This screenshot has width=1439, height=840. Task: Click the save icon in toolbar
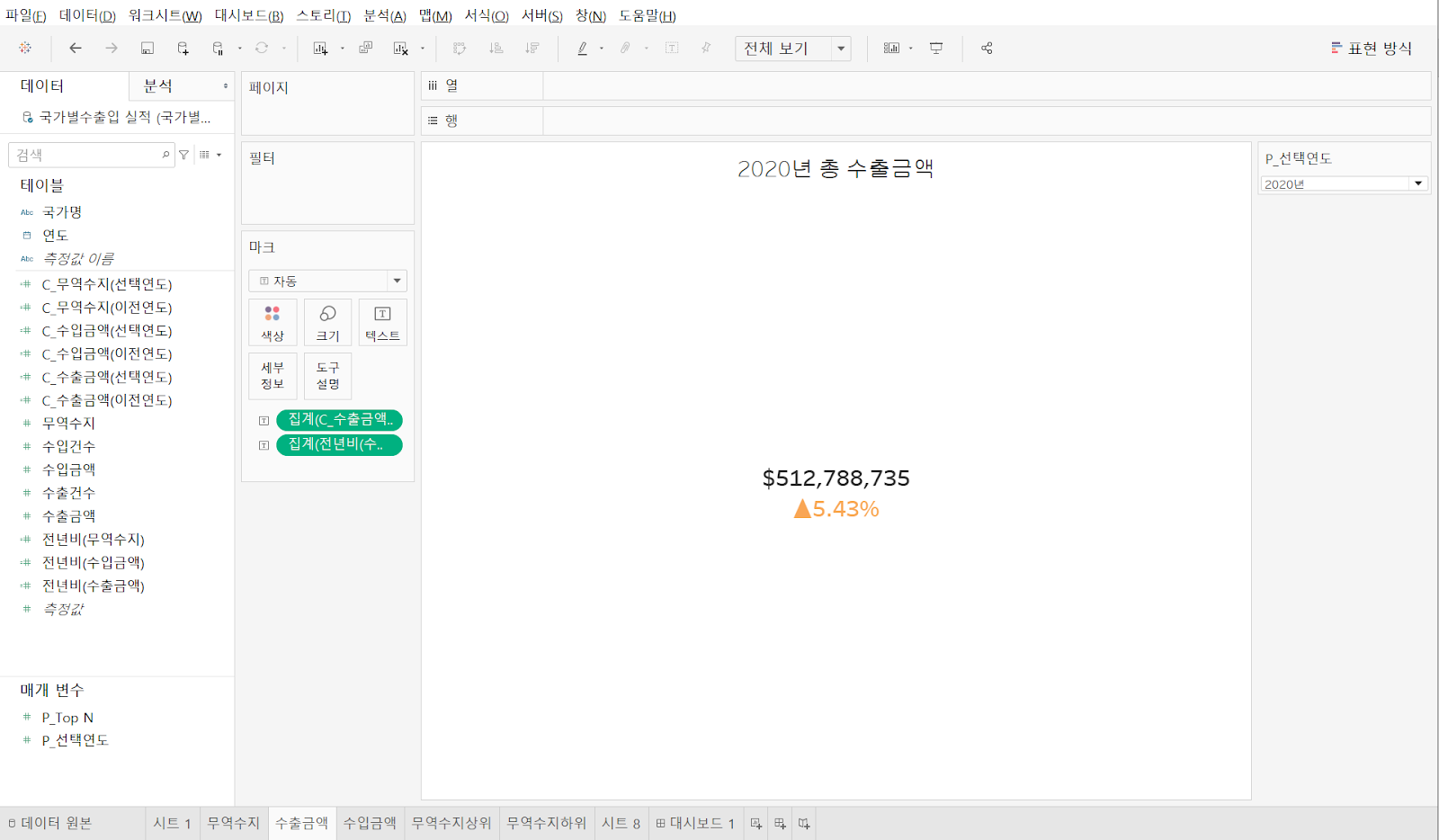pyautogui.click(x=147, y=48)
